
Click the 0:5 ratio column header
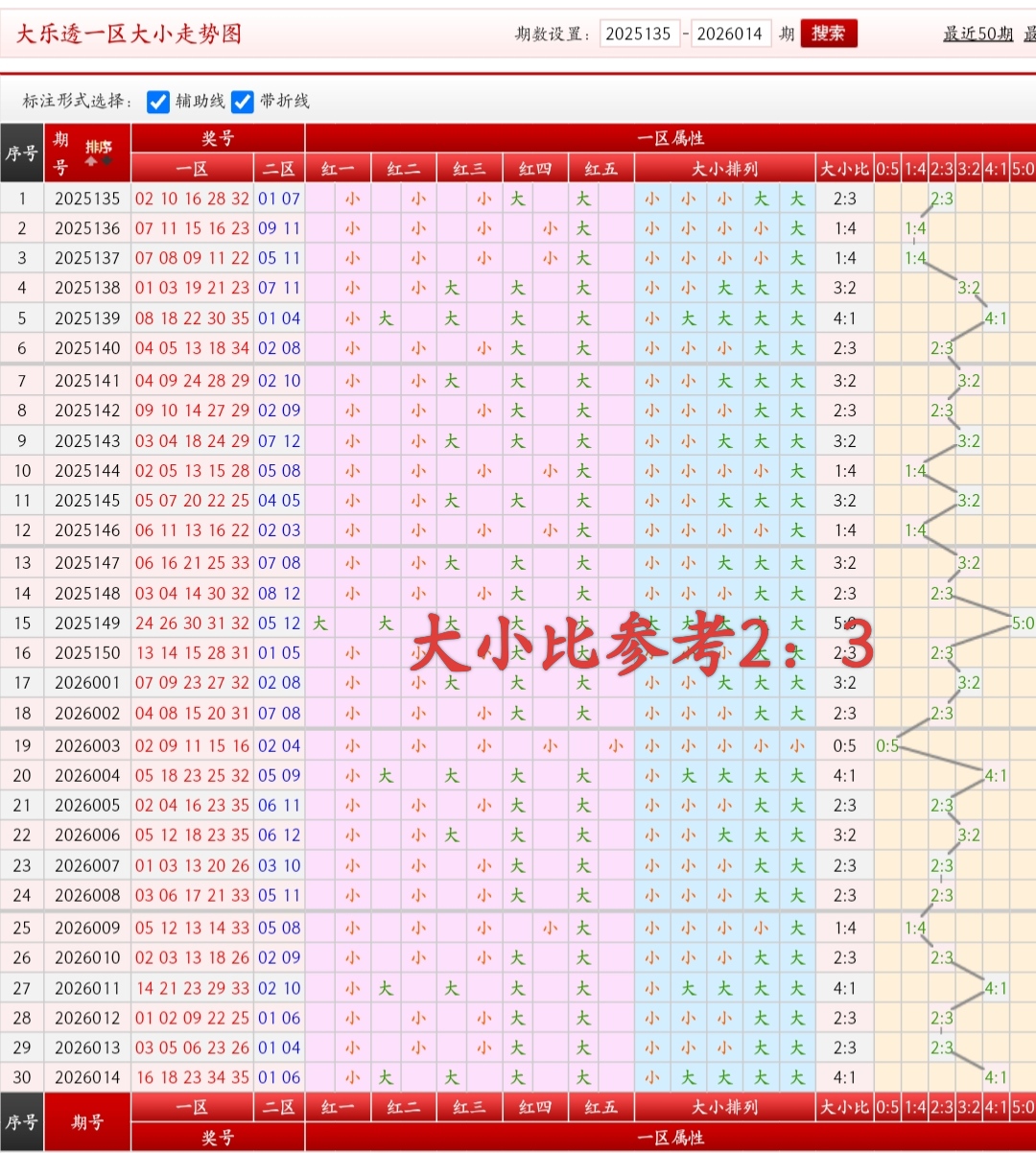[886, 167]
